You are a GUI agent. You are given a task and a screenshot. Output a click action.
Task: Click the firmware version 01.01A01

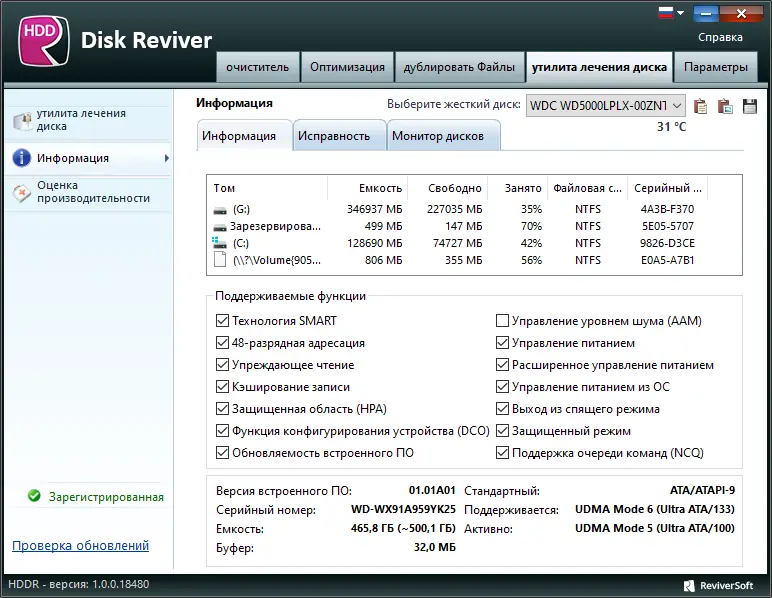tap(432, 490)
